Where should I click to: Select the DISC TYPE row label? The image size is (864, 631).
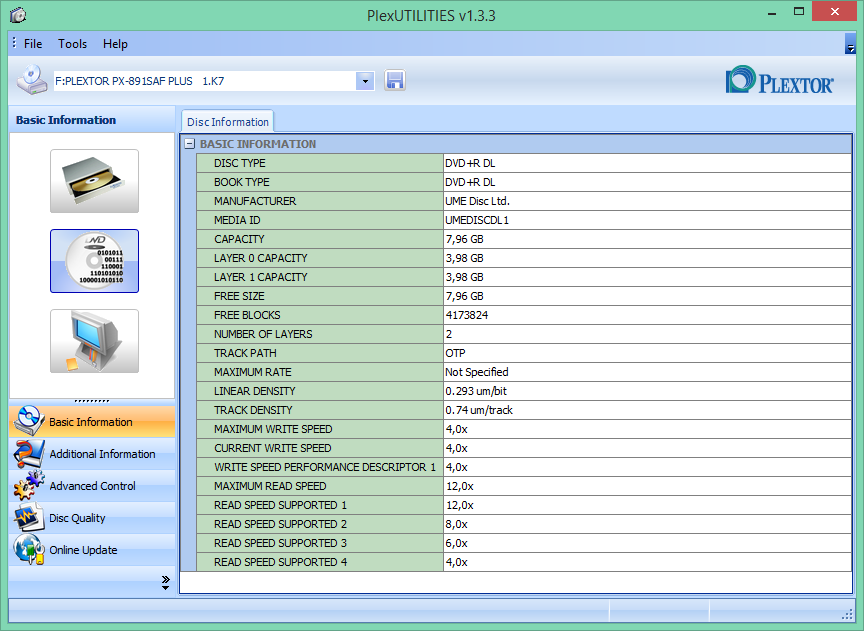coord(240,163)
